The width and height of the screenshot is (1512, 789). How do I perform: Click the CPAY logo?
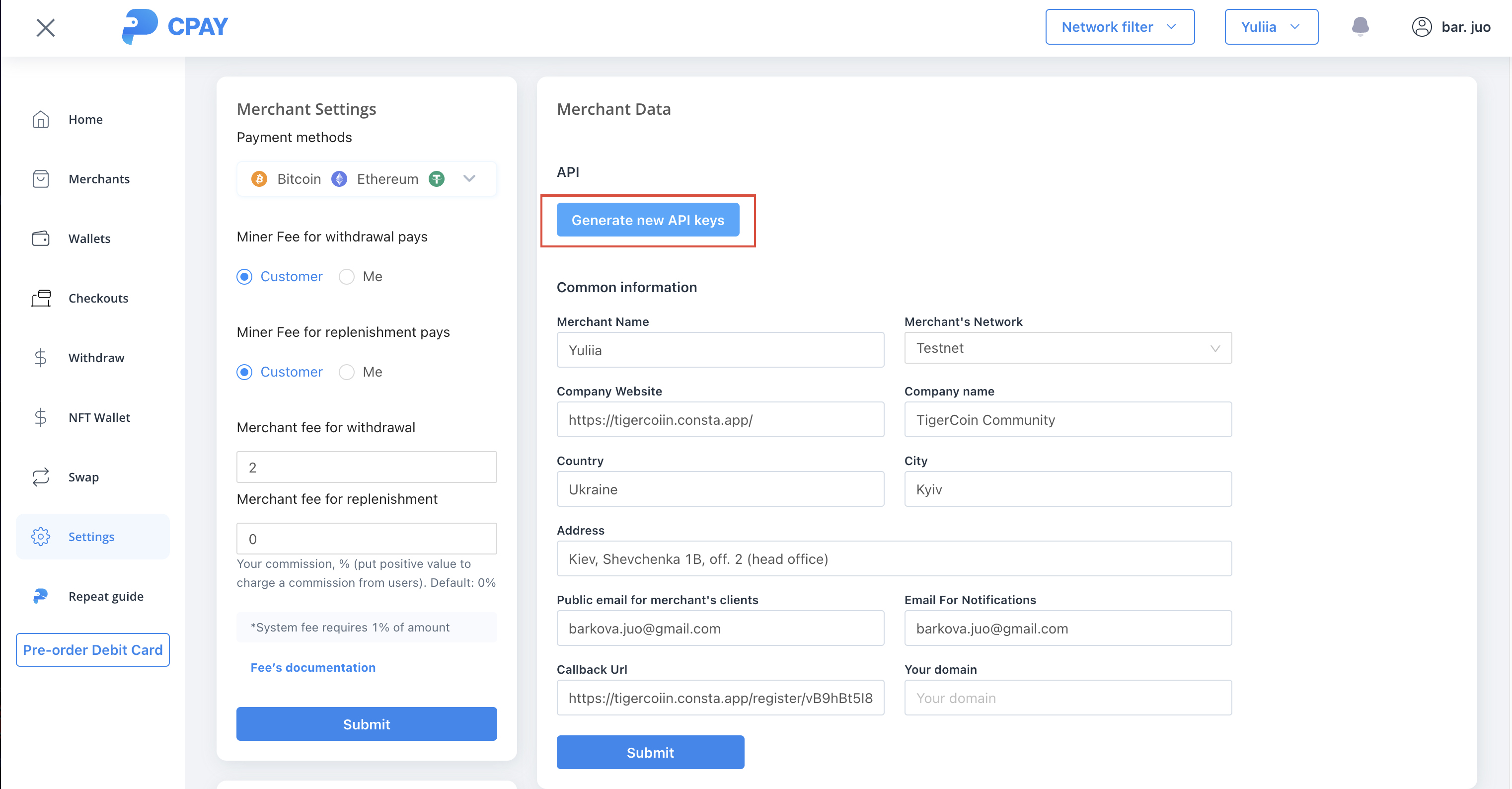click(x=174, y=26)
